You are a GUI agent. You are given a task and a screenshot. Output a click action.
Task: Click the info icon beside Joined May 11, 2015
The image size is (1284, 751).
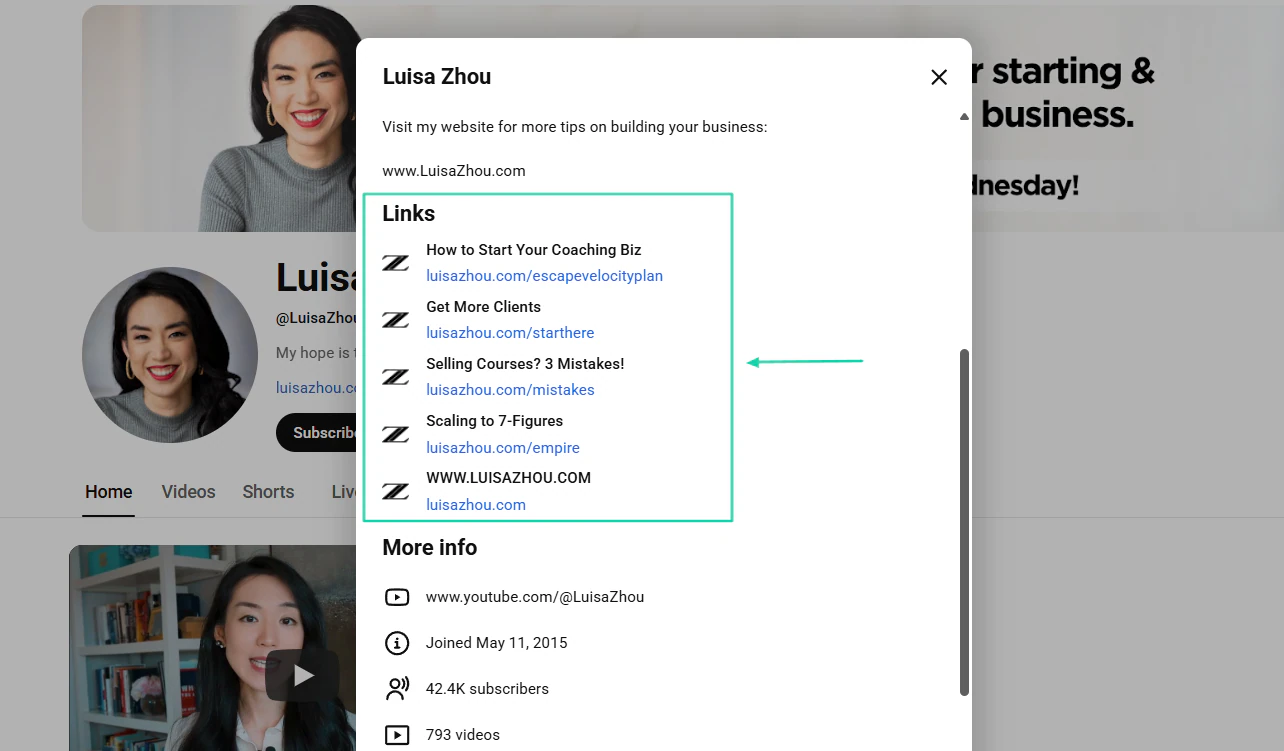397,643
